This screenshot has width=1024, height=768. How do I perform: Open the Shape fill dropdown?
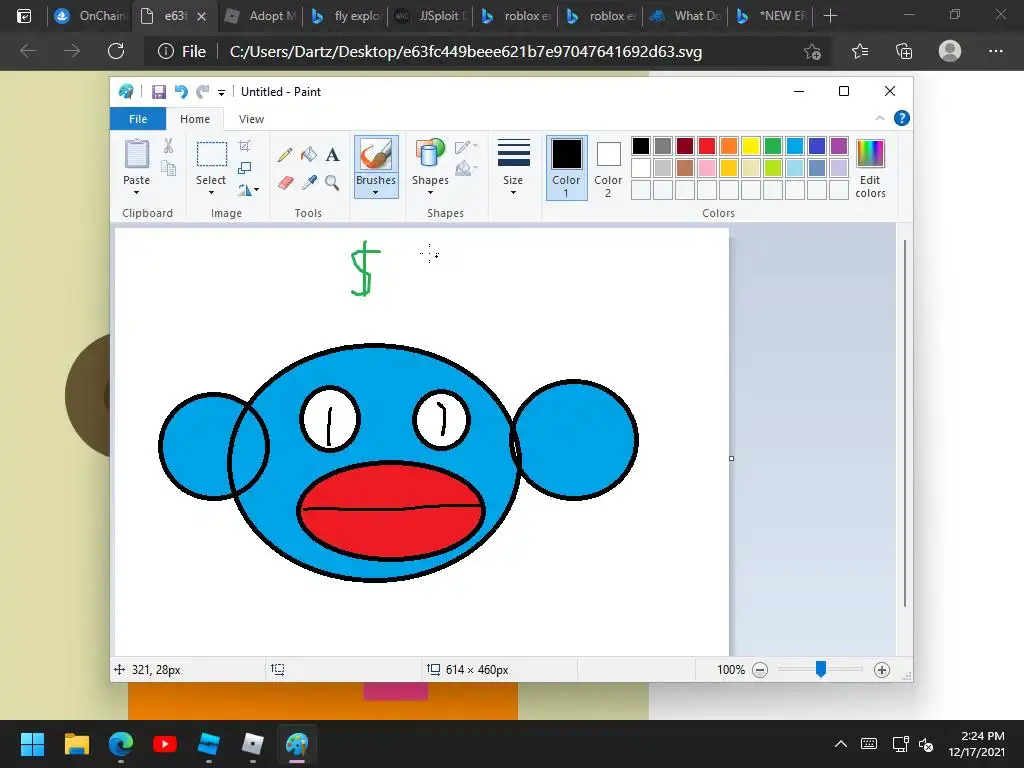[x=466, y=168]
